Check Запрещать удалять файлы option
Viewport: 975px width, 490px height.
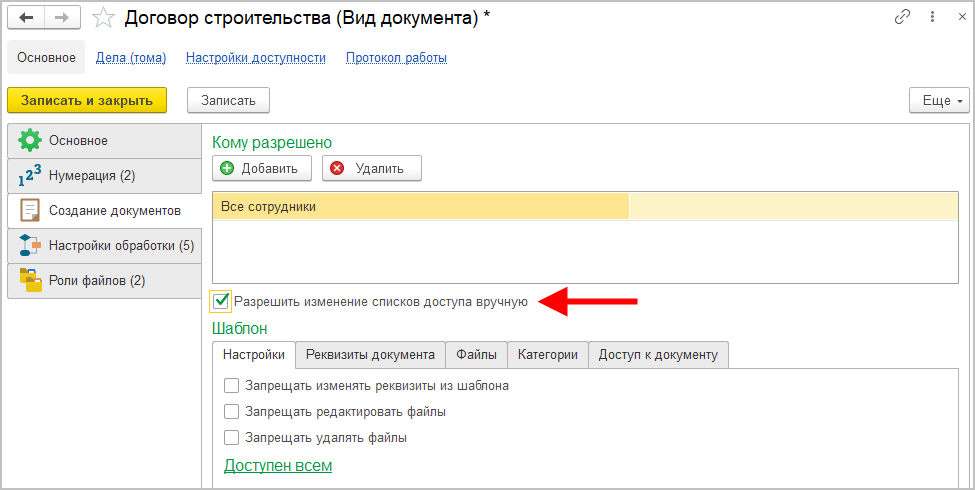(x=232, y=437)
